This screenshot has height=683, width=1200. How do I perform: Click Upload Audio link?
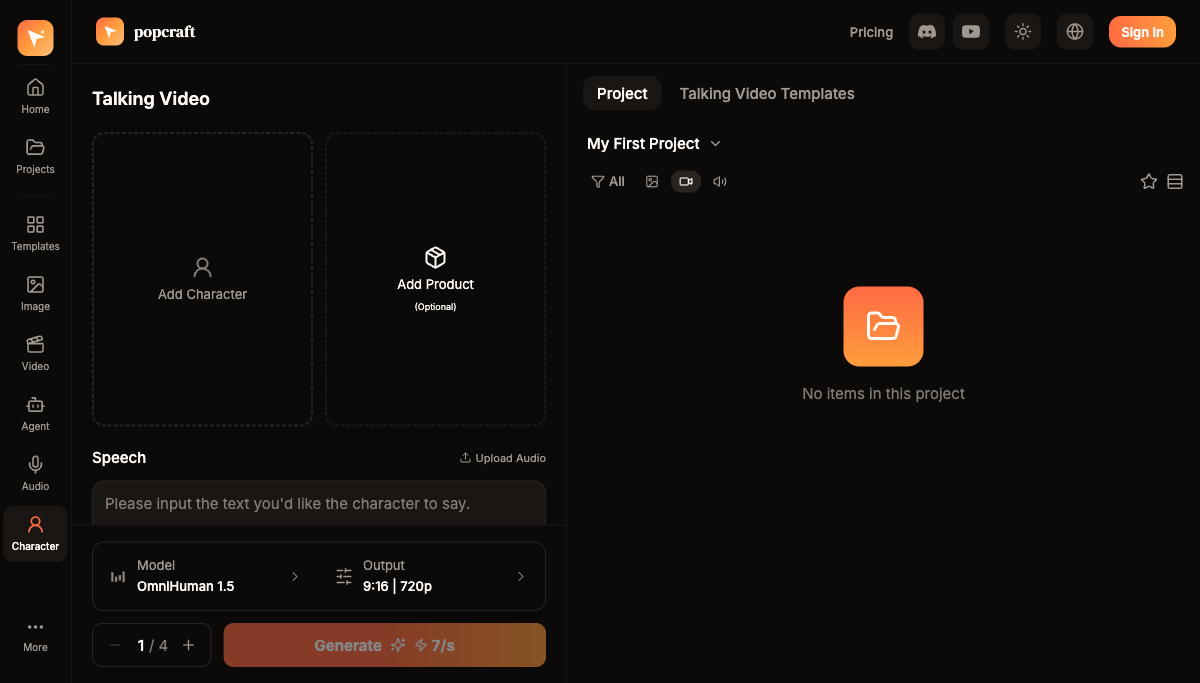502,458
